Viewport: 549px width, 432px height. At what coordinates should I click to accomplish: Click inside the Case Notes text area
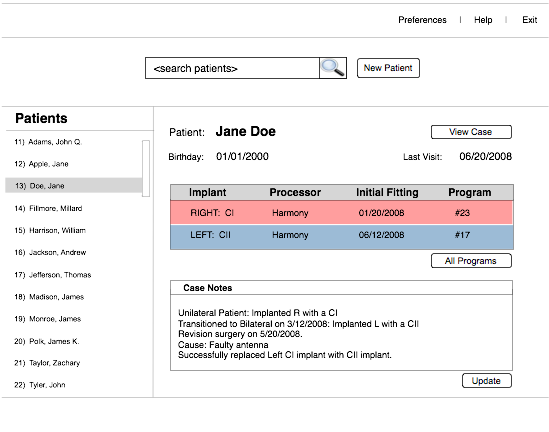[x=342, y=333]
